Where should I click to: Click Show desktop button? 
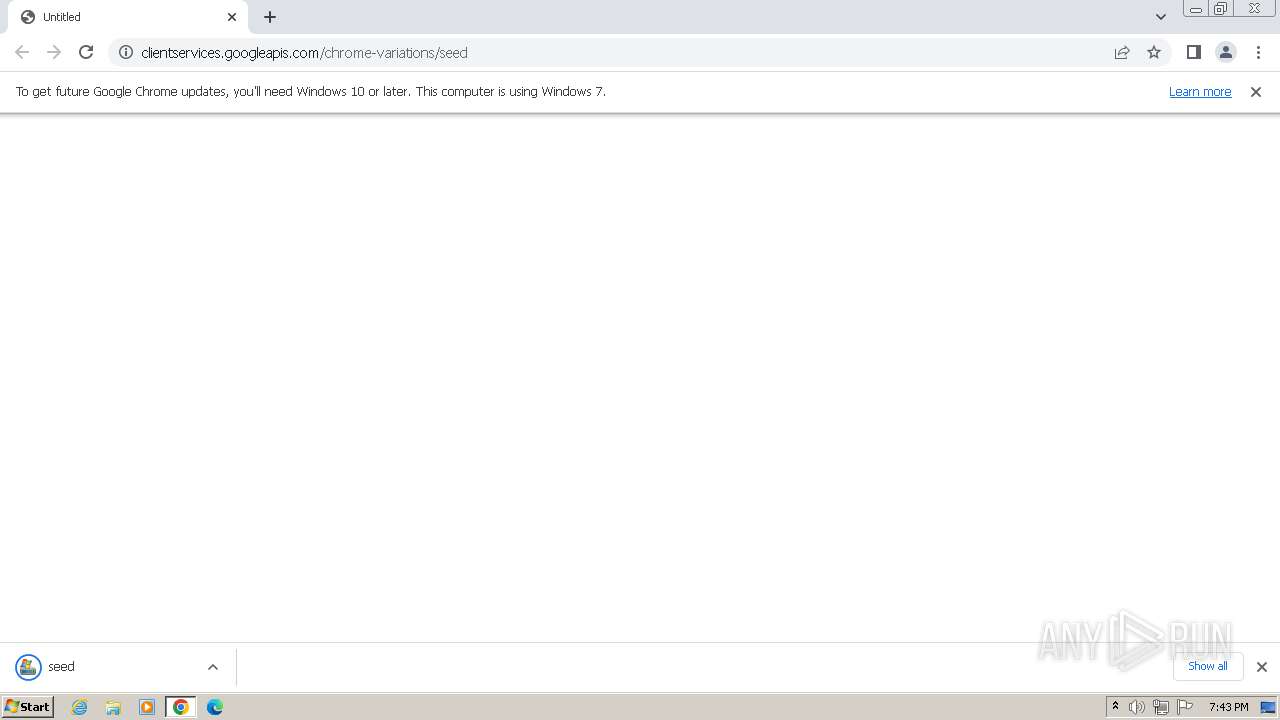1269,707
